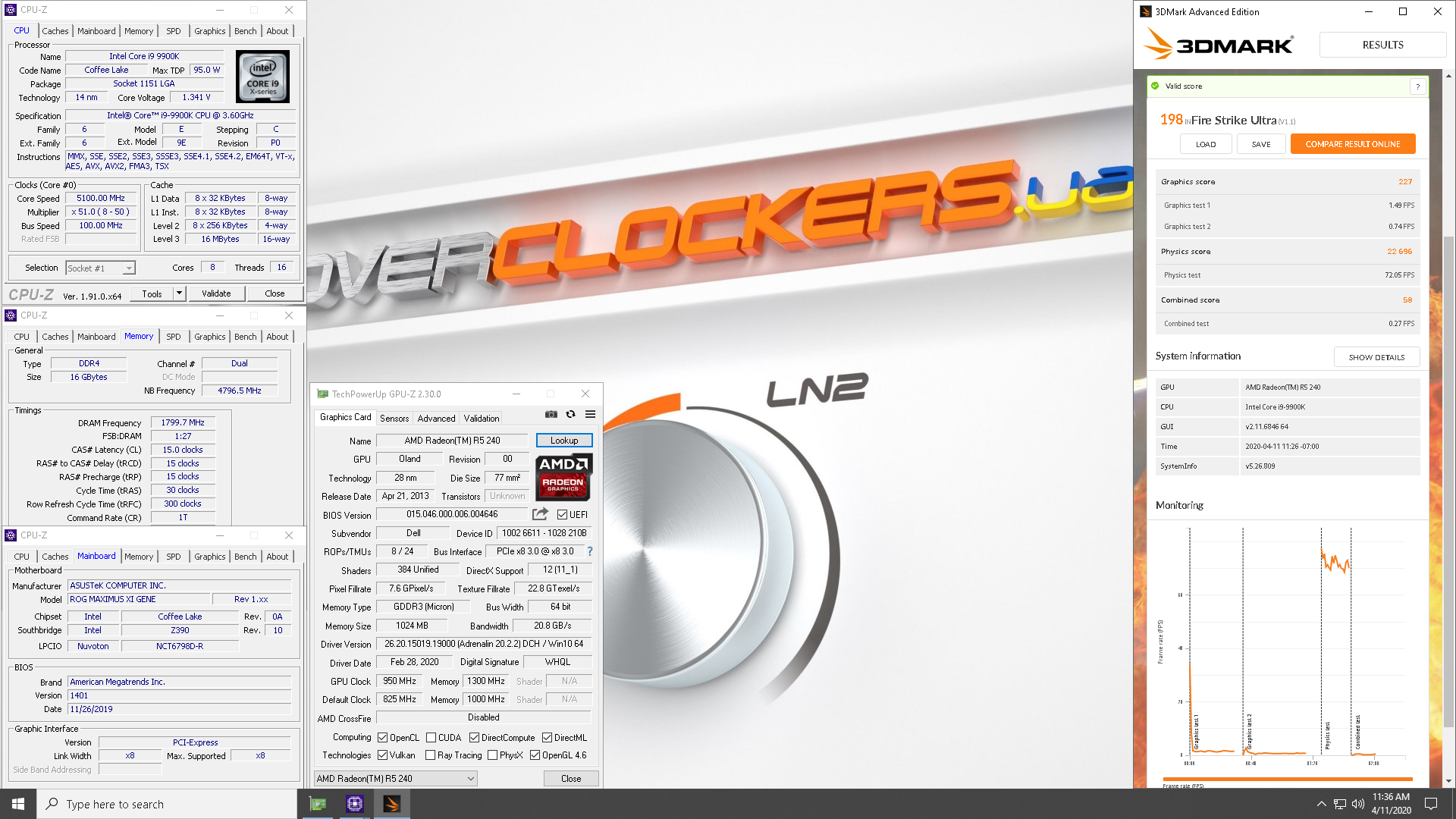Toggle the PhysX checkbox
Screen dimensions: 1456x819
click(x=493, y=755)
